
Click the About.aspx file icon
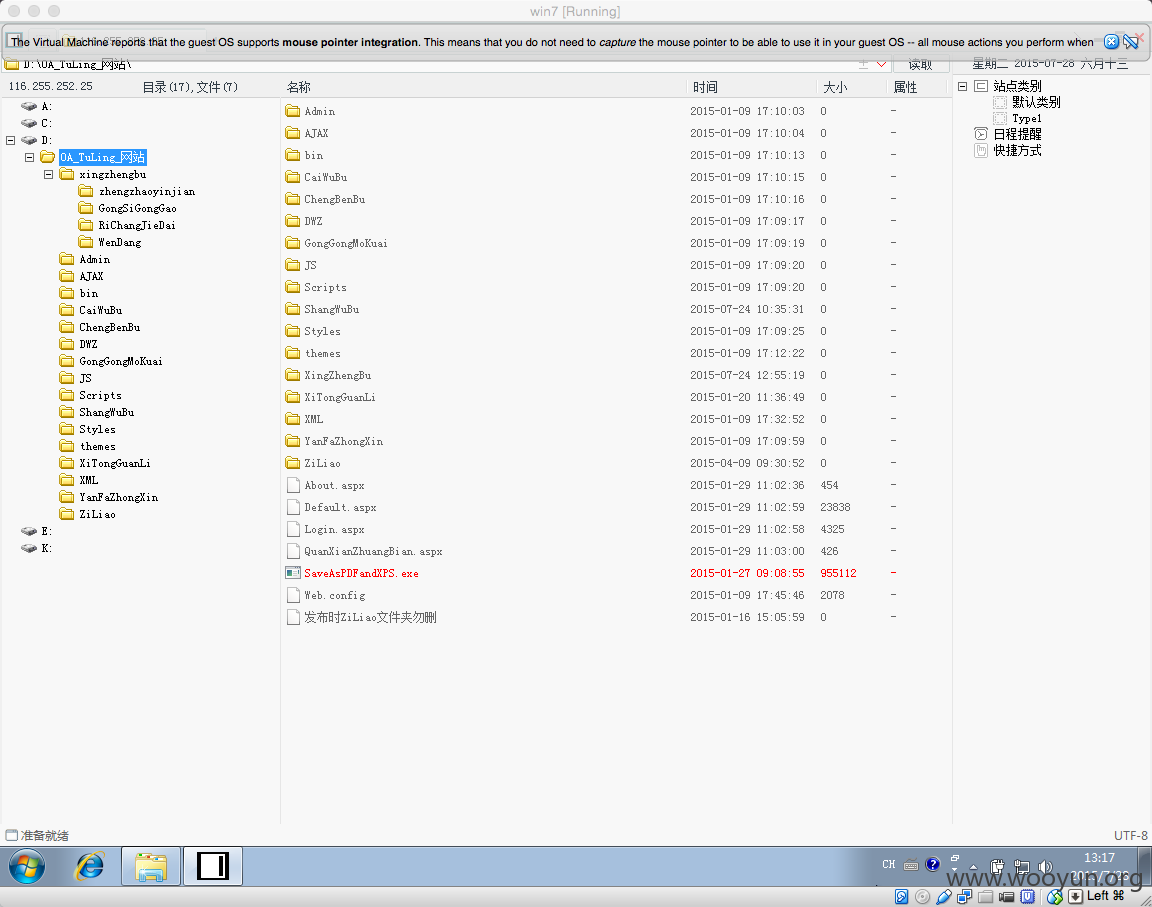click(x=293, y=485)
